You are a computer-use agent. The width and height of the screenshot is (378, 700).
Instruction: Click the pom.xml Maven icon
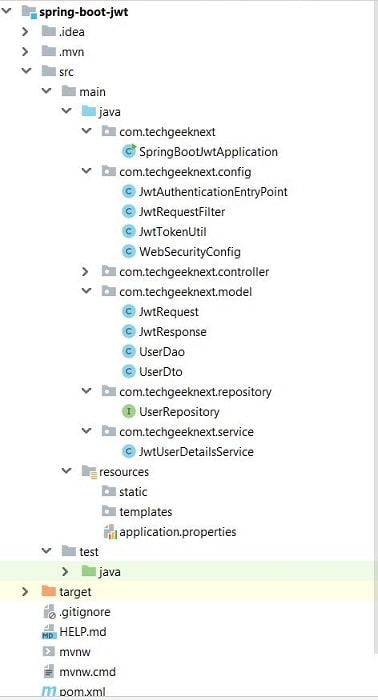pos(49,692)
